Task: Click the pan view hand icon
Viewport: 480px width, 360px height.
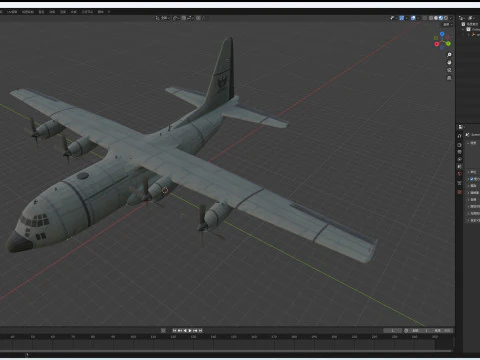Action: (x=449, y=62)
